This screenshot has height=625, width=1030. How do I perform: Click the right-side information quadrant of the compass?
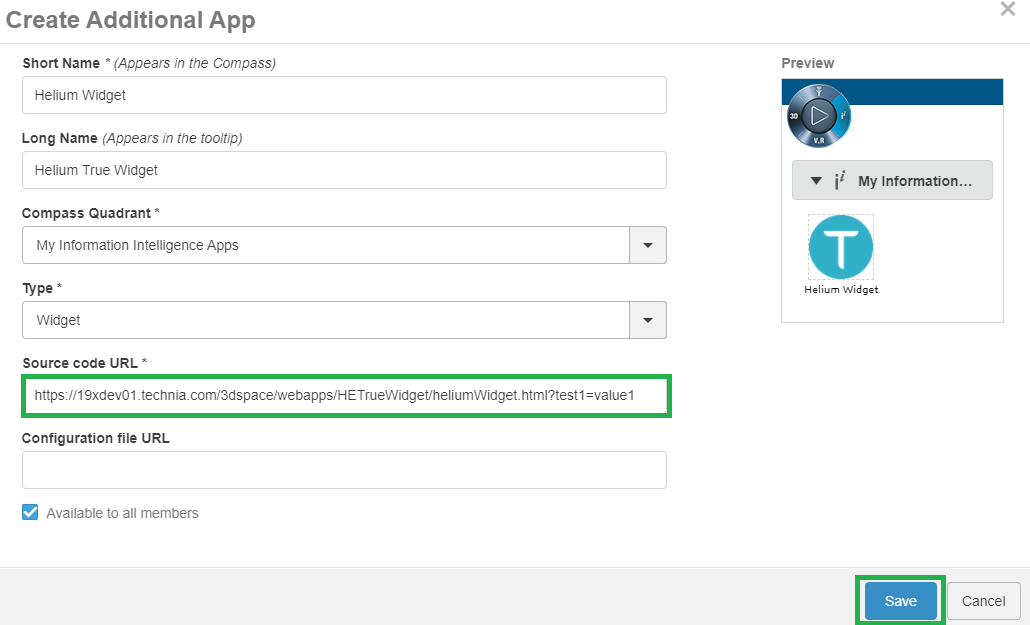click(843, 116)
